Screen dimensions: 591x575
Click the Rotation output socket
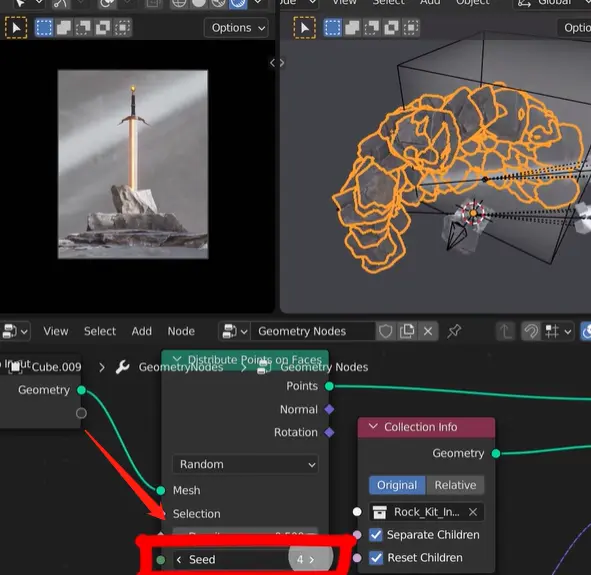(329, 433)
